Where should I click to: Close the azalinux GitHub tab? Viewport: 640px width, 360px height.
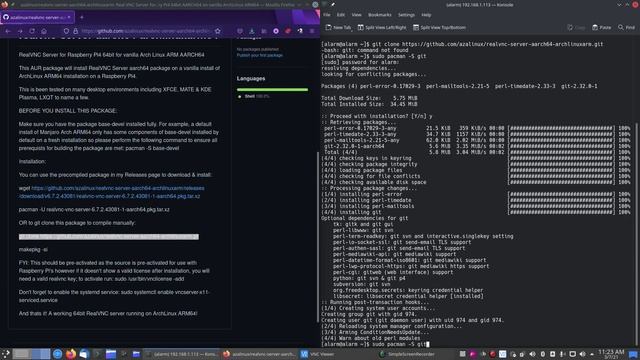[69, 18]
